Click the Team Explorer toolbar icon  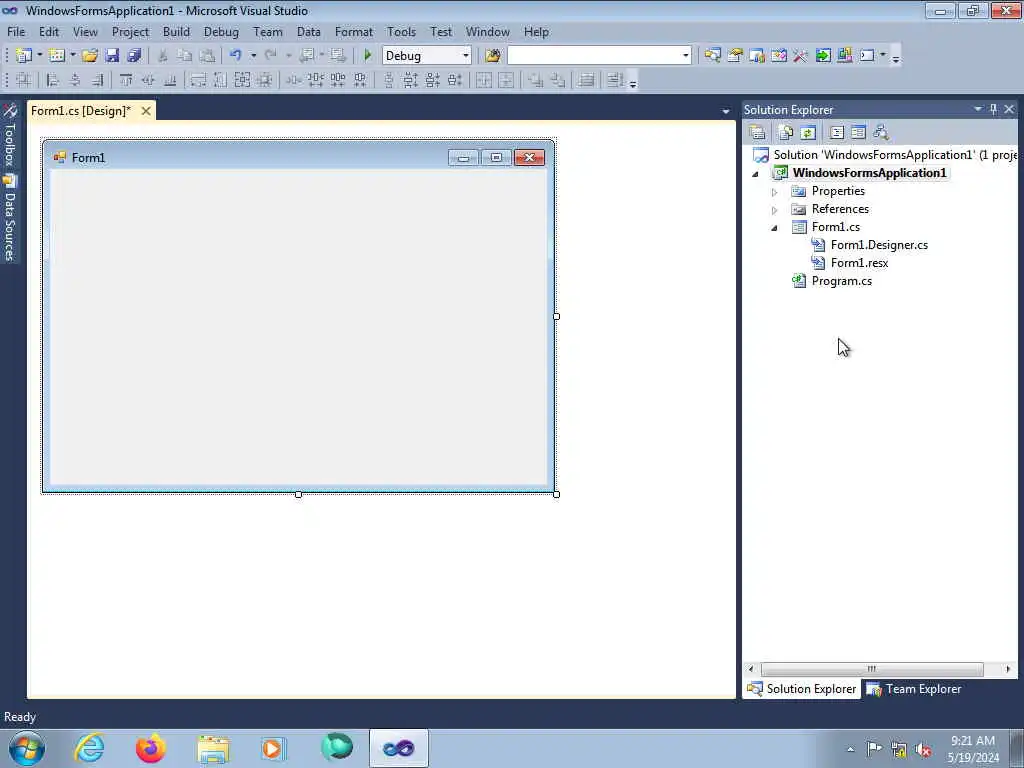click(757, 56)
